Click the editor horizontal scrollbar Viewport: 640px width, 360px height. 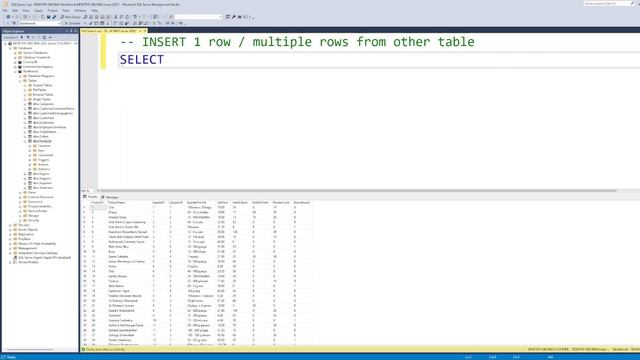point(358,191)
